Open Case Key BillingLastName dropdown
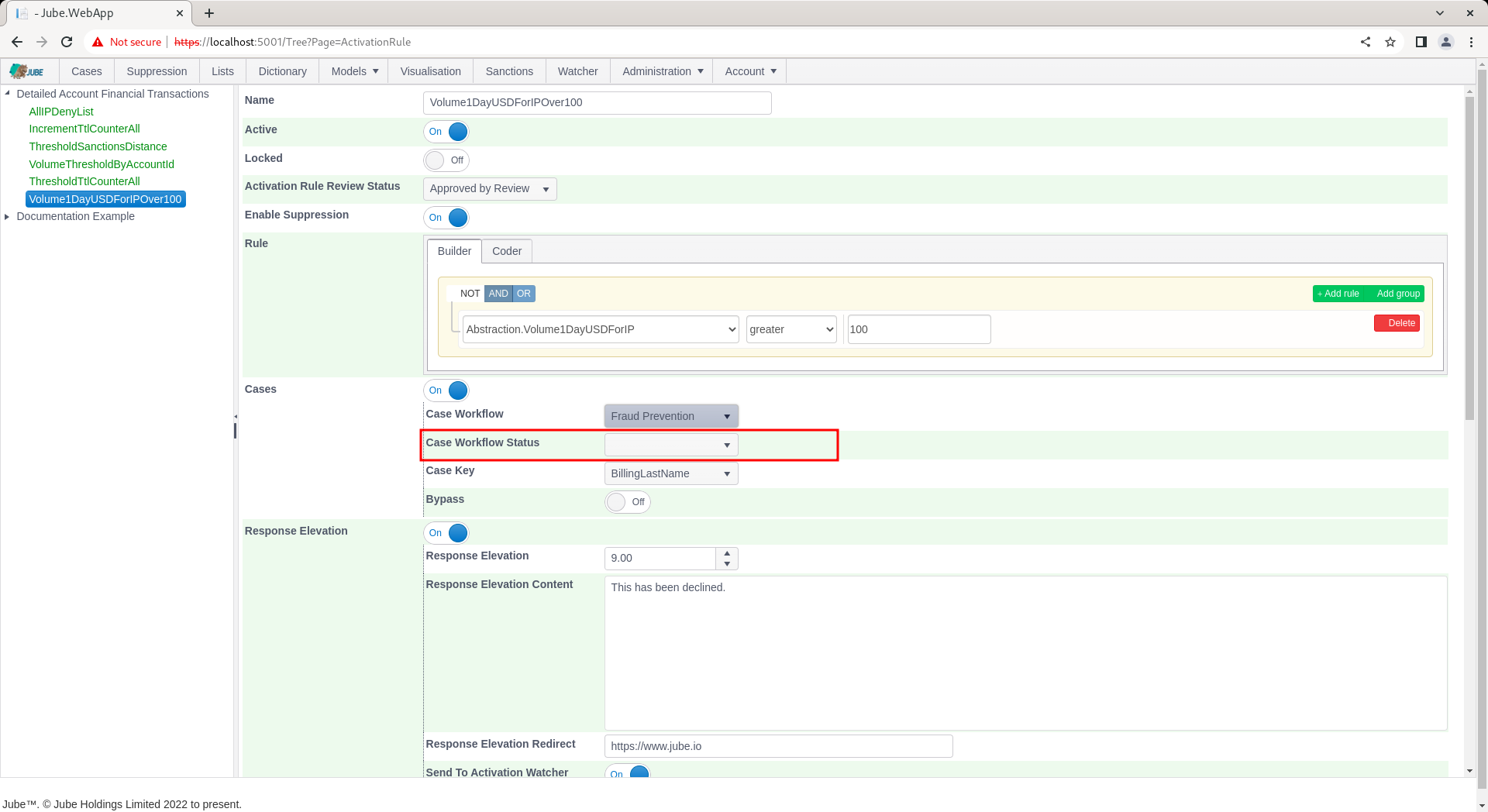 (671, 473)
